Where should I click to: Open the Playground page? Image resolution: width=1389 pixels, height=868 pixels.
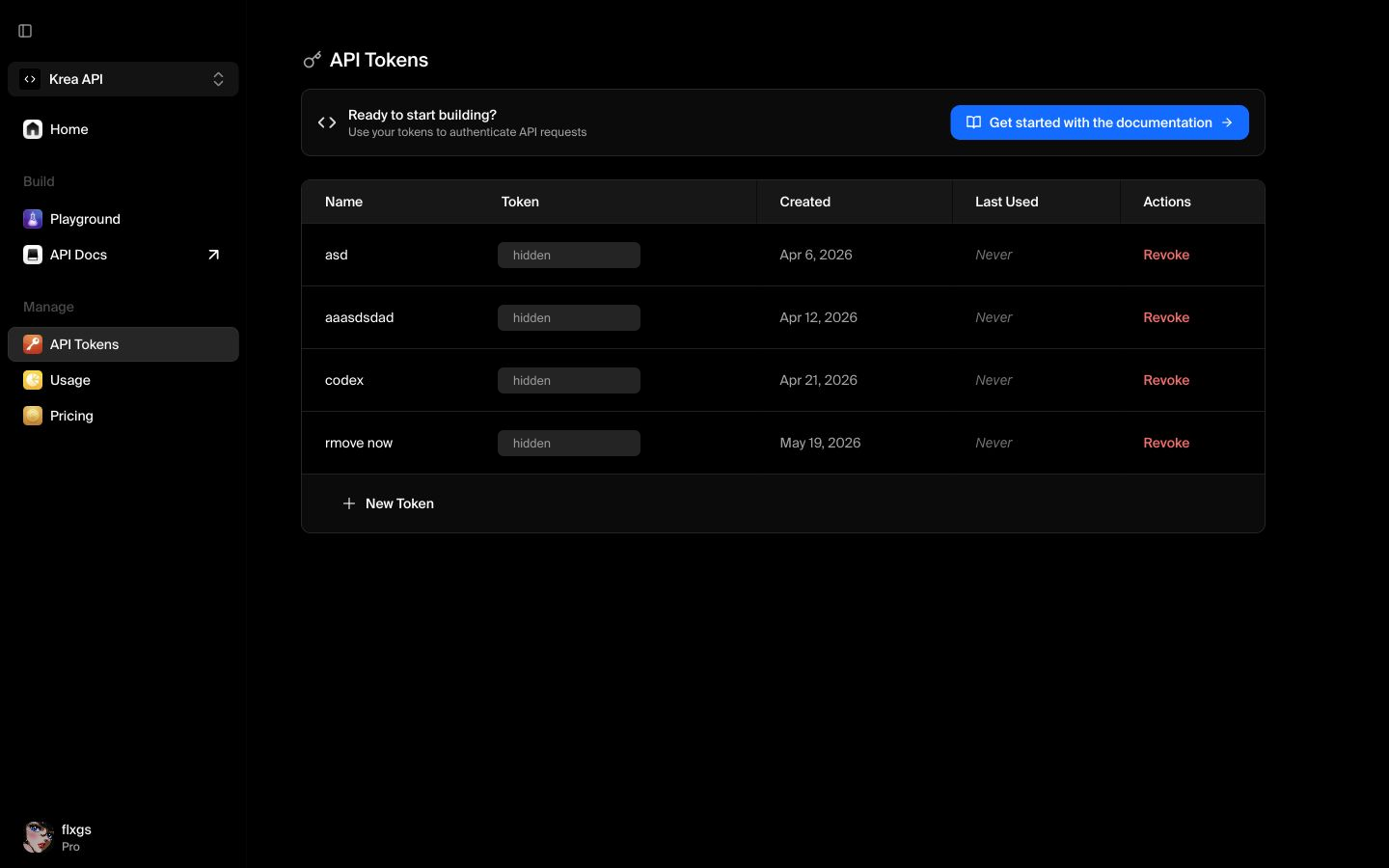pos(123,219)
